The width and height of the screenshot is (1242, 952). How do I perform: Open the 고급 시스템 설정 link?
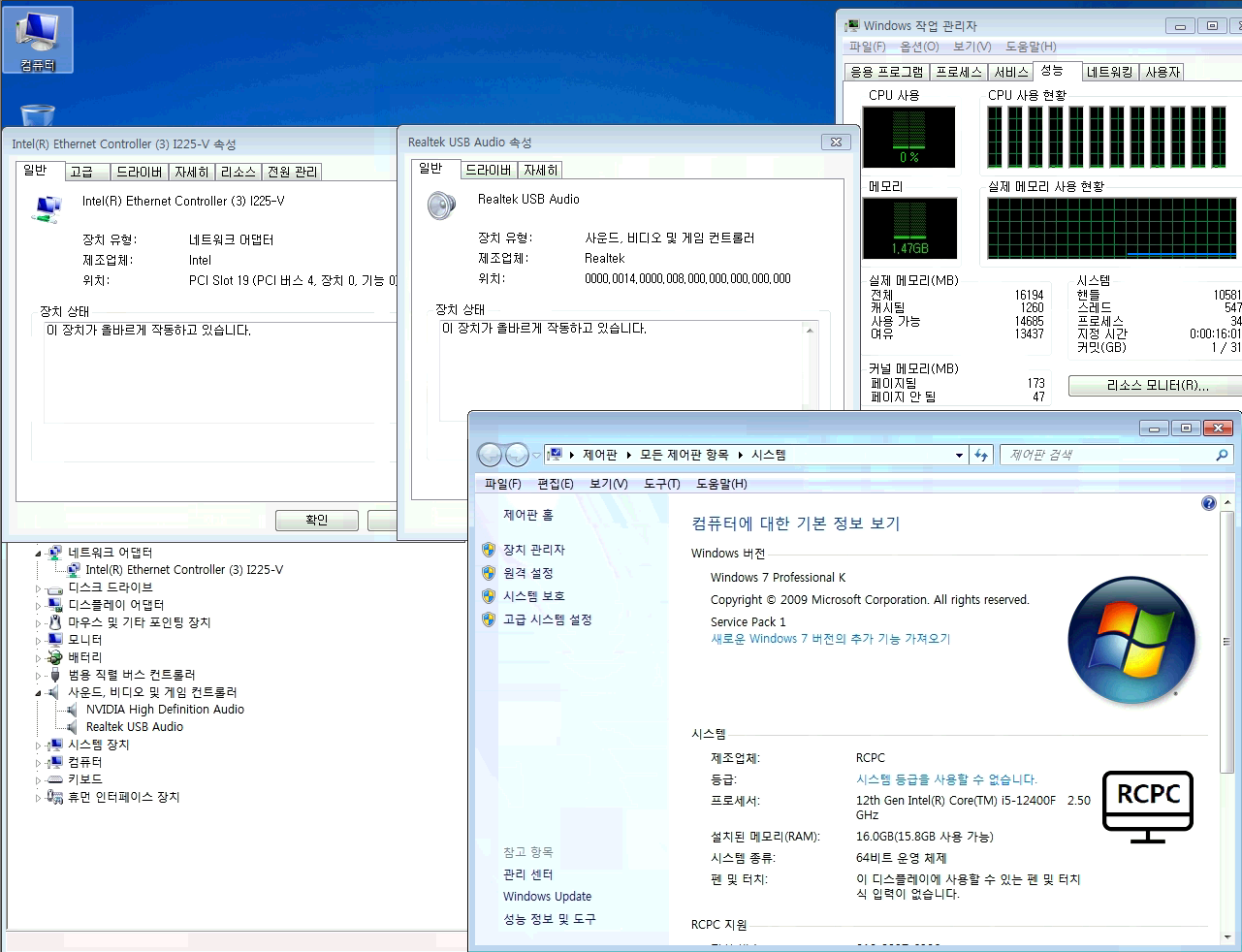pyautogui.click(x=548, y=619)
